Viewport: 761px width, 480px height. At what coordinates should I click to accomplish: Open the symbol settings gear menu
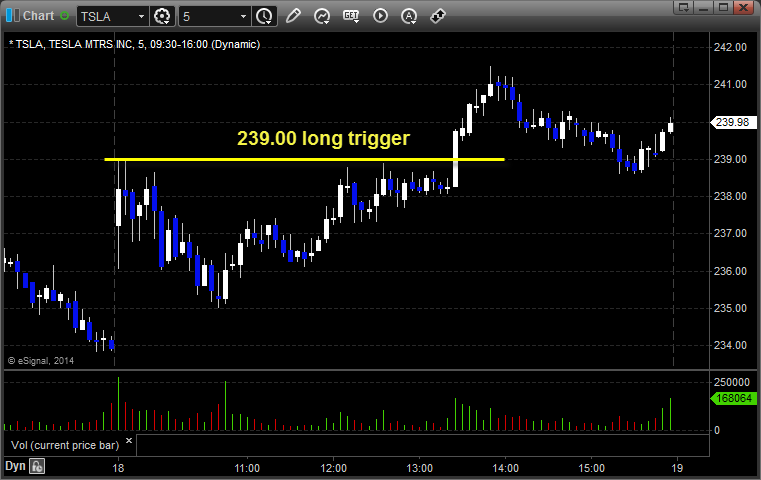(x=162, y=17)
